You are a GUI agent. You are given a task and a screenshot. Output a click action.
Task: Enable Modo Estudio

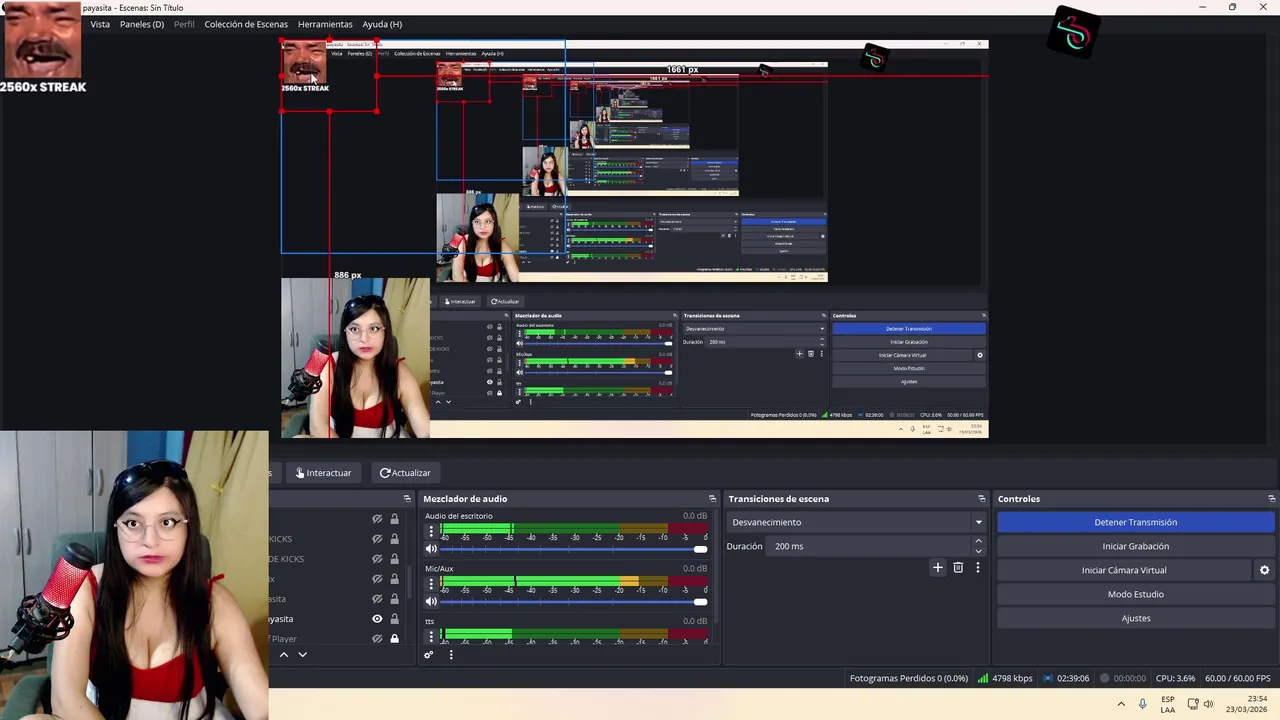coord(1135,594)
